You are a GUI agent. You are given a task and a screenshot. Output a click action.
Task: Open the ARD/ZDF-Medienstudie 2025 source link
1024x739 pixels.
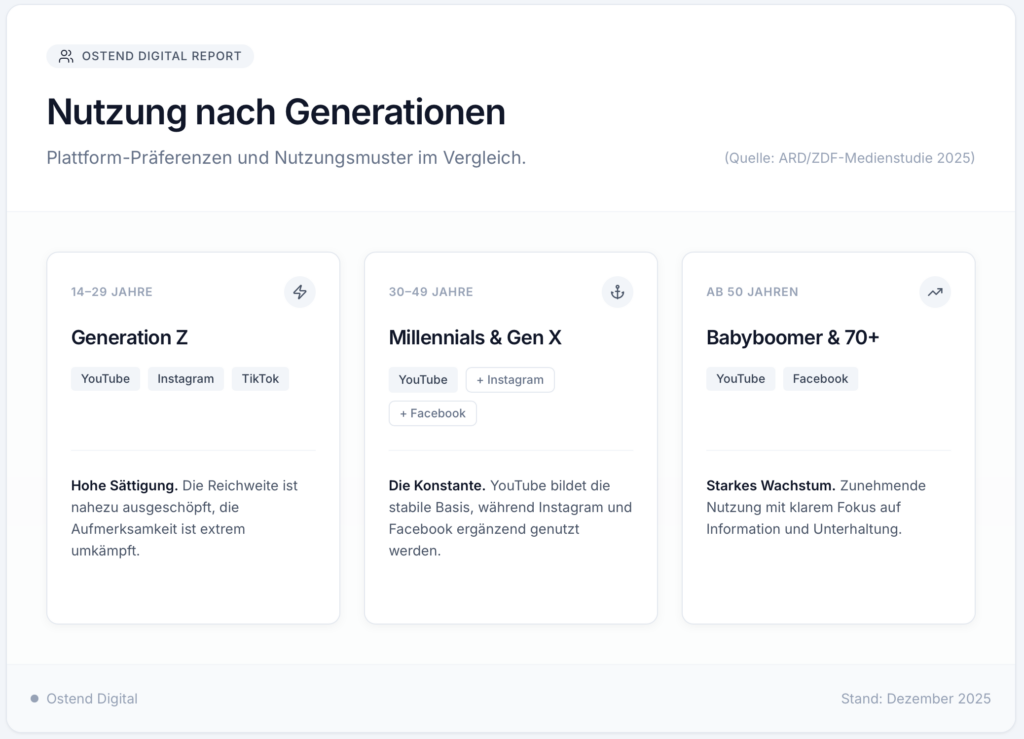pyautogui.click(x=848, y=157)
